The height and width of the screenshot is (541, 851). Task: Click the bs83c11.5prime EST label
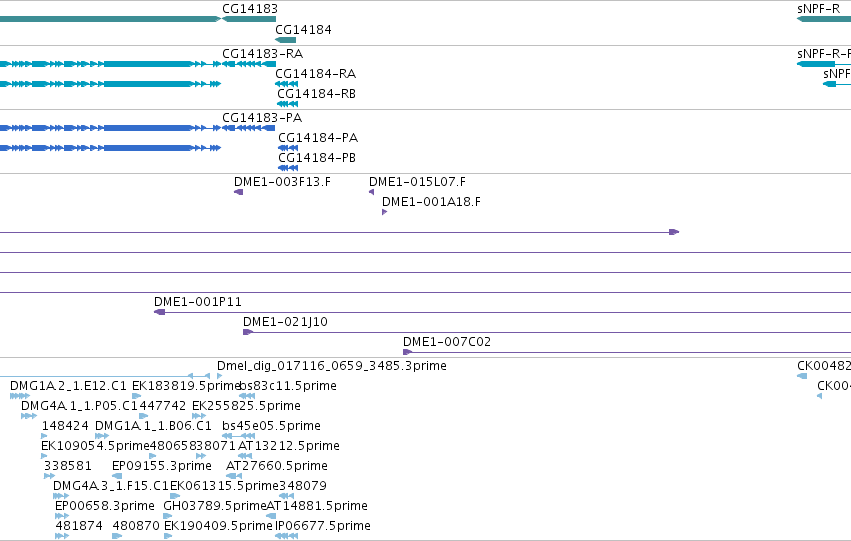coord(288,386)
